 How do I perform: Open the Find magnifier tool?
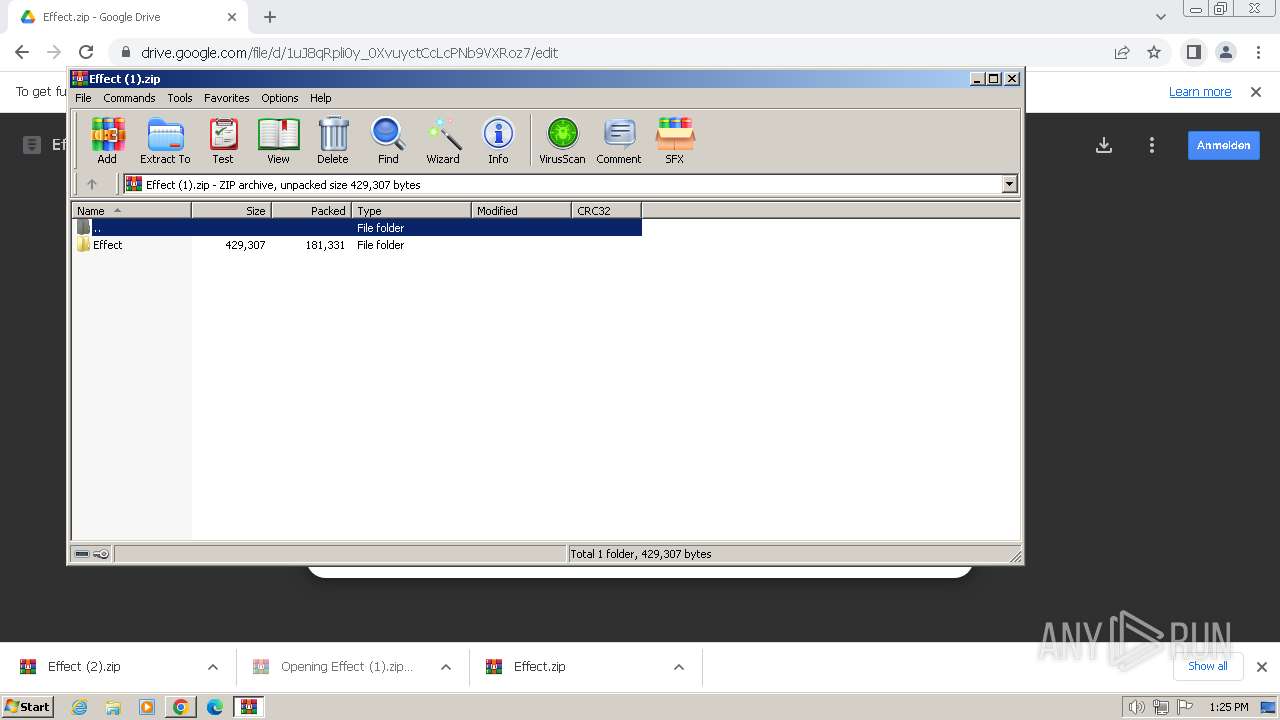point(388,140)
